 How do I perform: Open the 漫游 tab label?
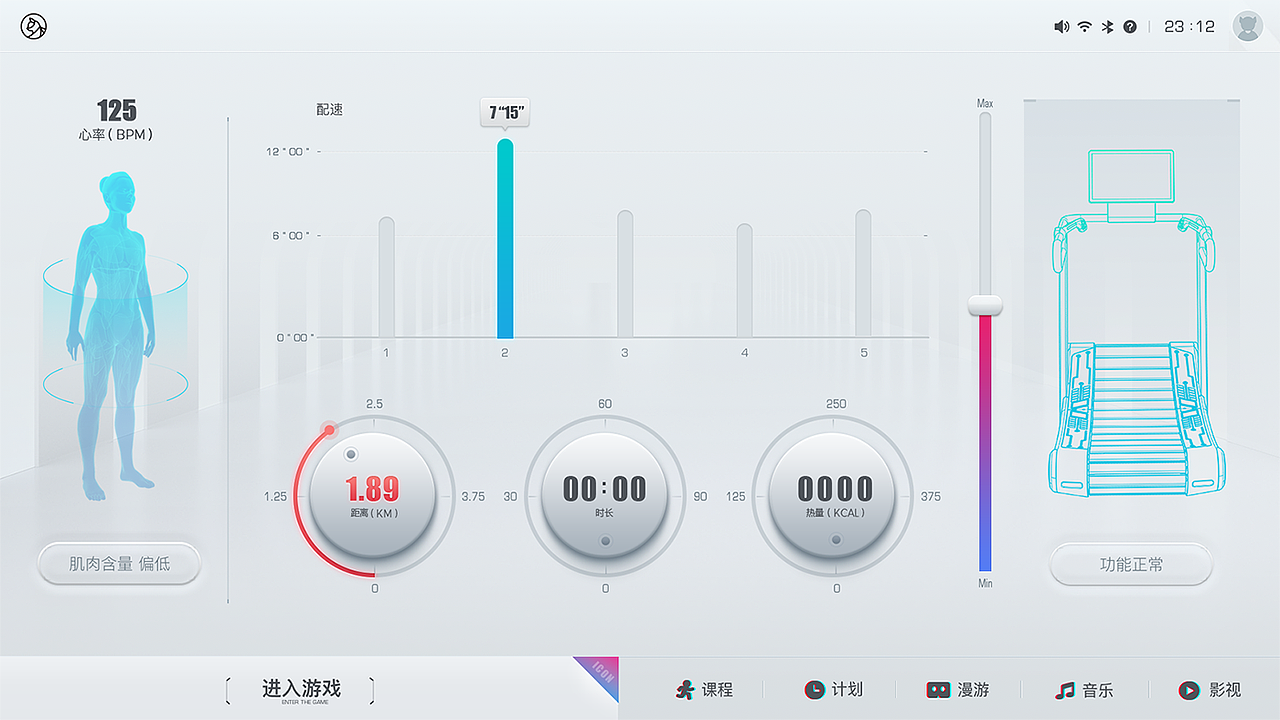pos(973,690)
